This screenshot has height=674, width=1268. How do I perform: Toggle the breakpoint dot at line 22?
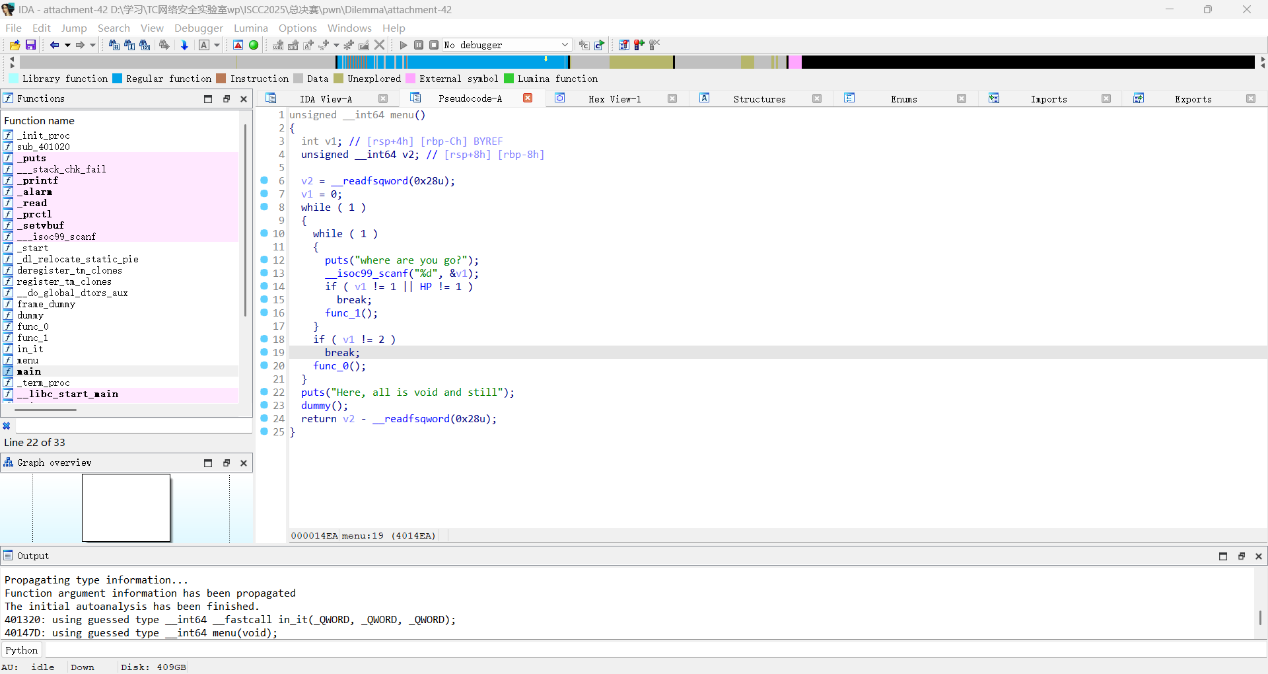click(x=264, y=392)
